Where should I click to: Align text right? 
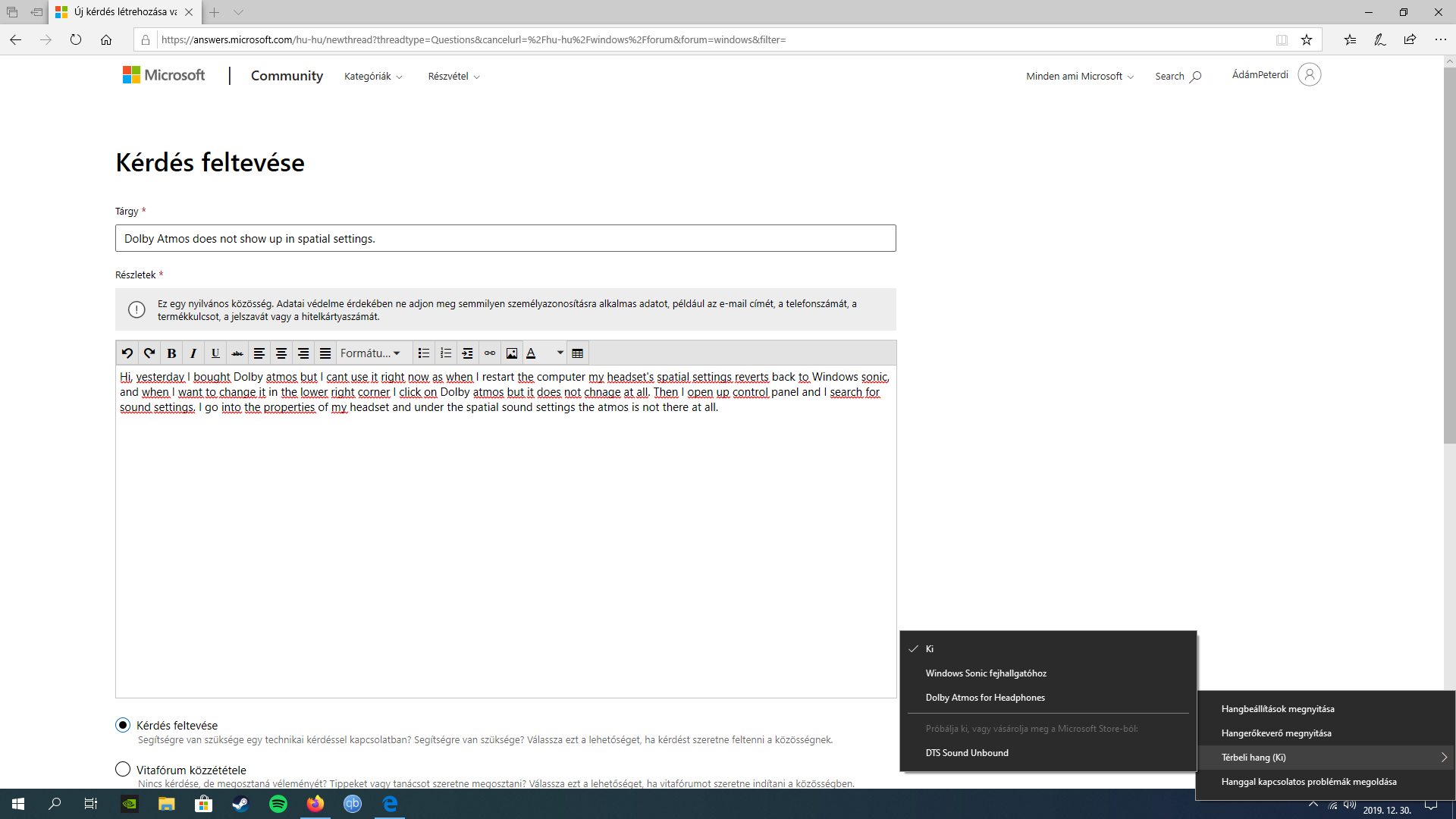point(303,353)
